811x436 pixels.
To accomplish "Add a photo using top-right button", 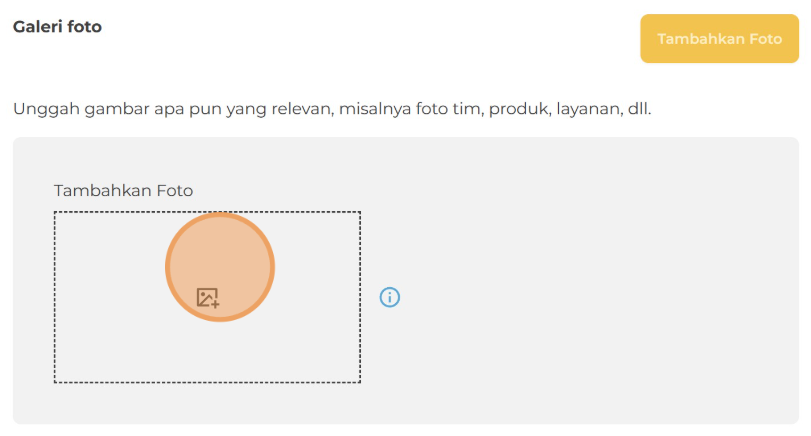I will click(x=719, y=39).
